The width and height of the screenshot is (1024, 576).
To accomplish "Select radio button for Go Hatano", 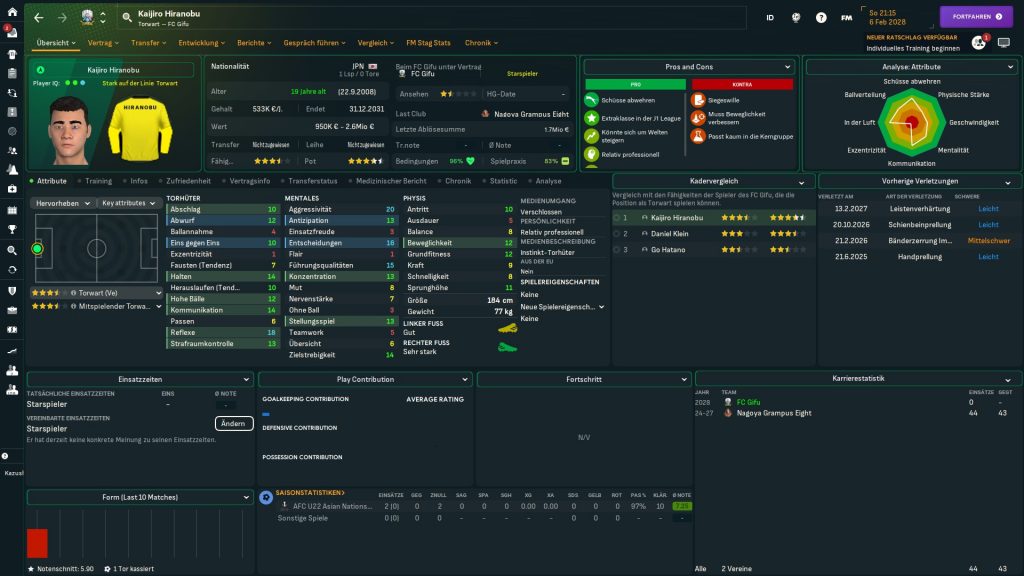I will click(x=617, y=249).
